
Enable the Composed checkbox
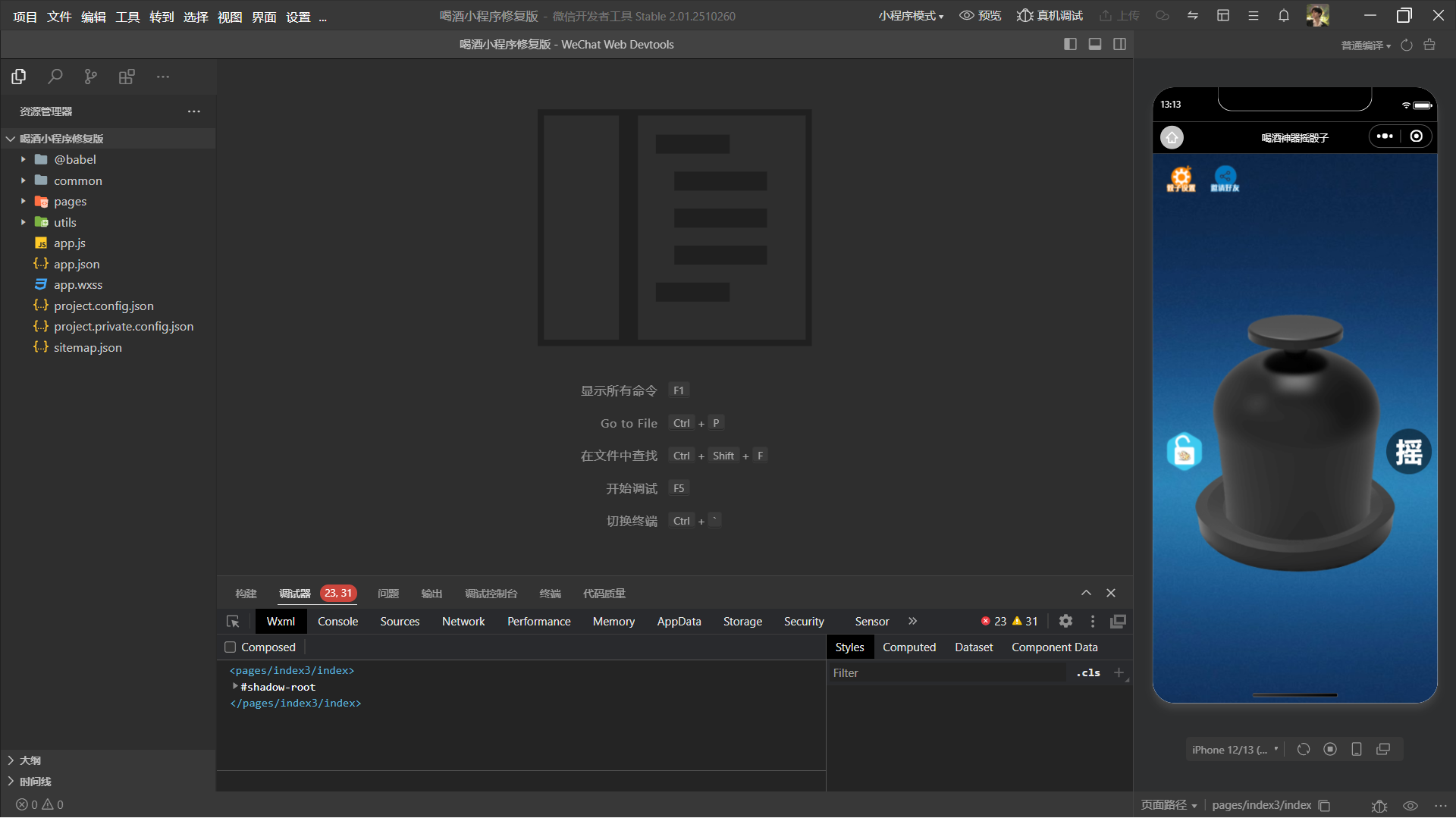[231, 647]
